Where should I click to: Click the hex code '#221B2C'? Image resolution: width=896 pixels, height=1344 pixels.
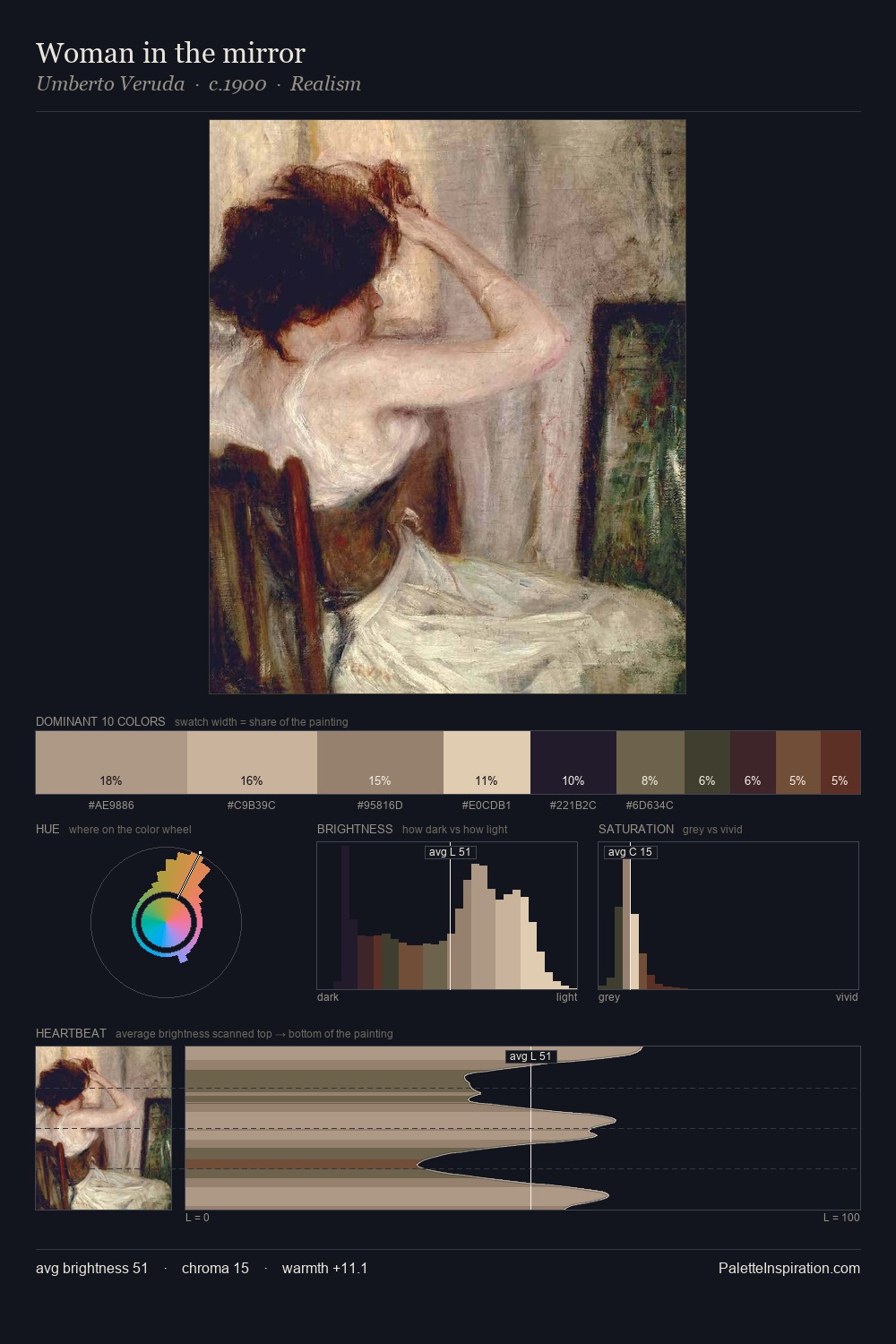573,805
